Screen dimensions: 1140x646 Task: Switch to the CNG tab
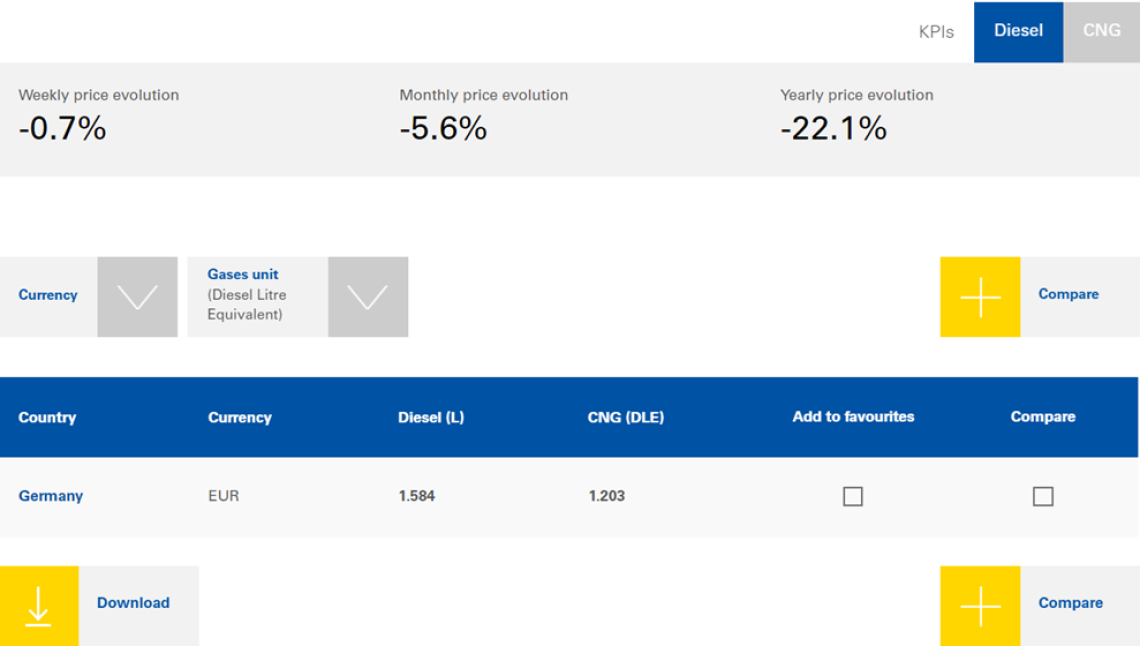1101,31
